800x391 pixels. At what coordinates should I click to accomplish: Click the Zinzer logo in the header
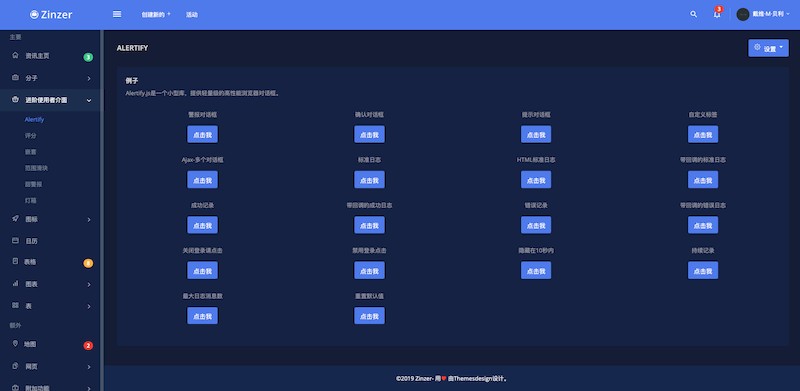(51, 15)
